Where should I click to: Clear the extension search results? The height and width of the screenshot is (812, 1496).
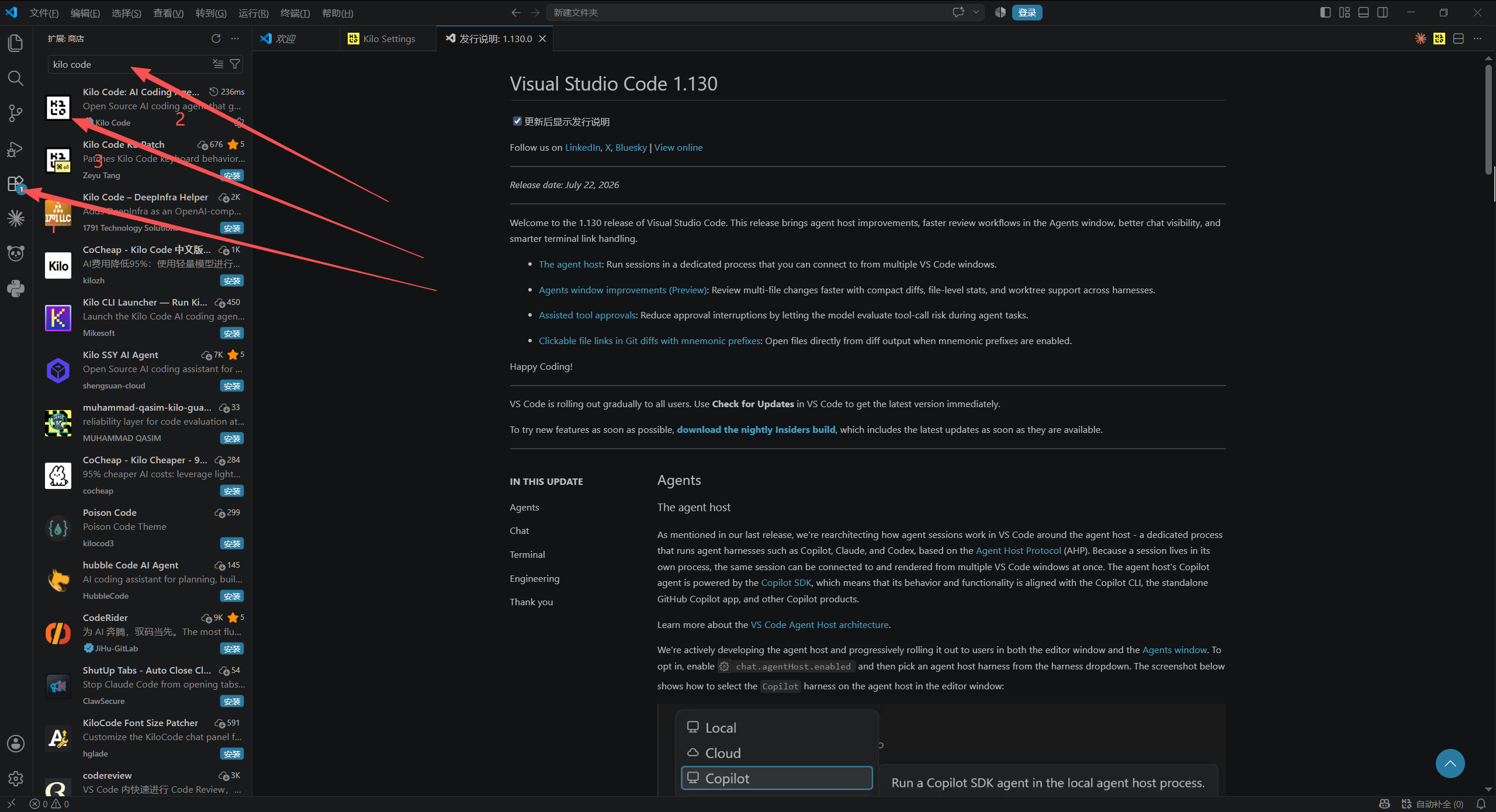coord(218,64)
